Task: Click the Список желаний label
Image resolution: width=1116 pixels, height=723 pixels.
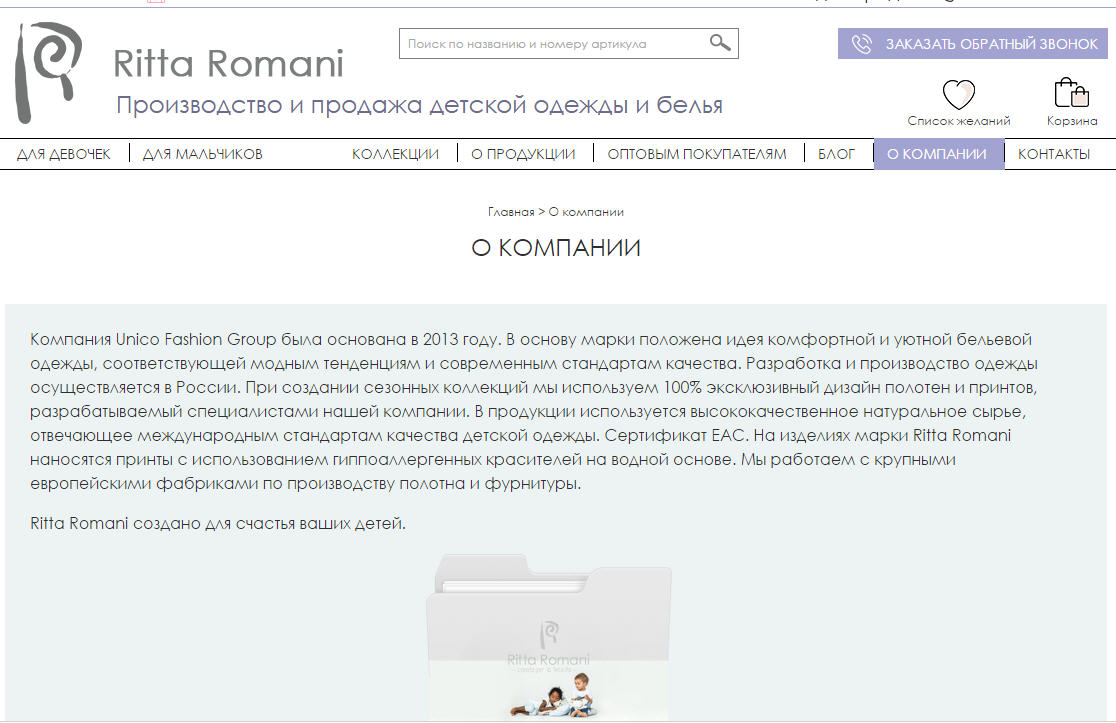Action: [x=958, y=121]
